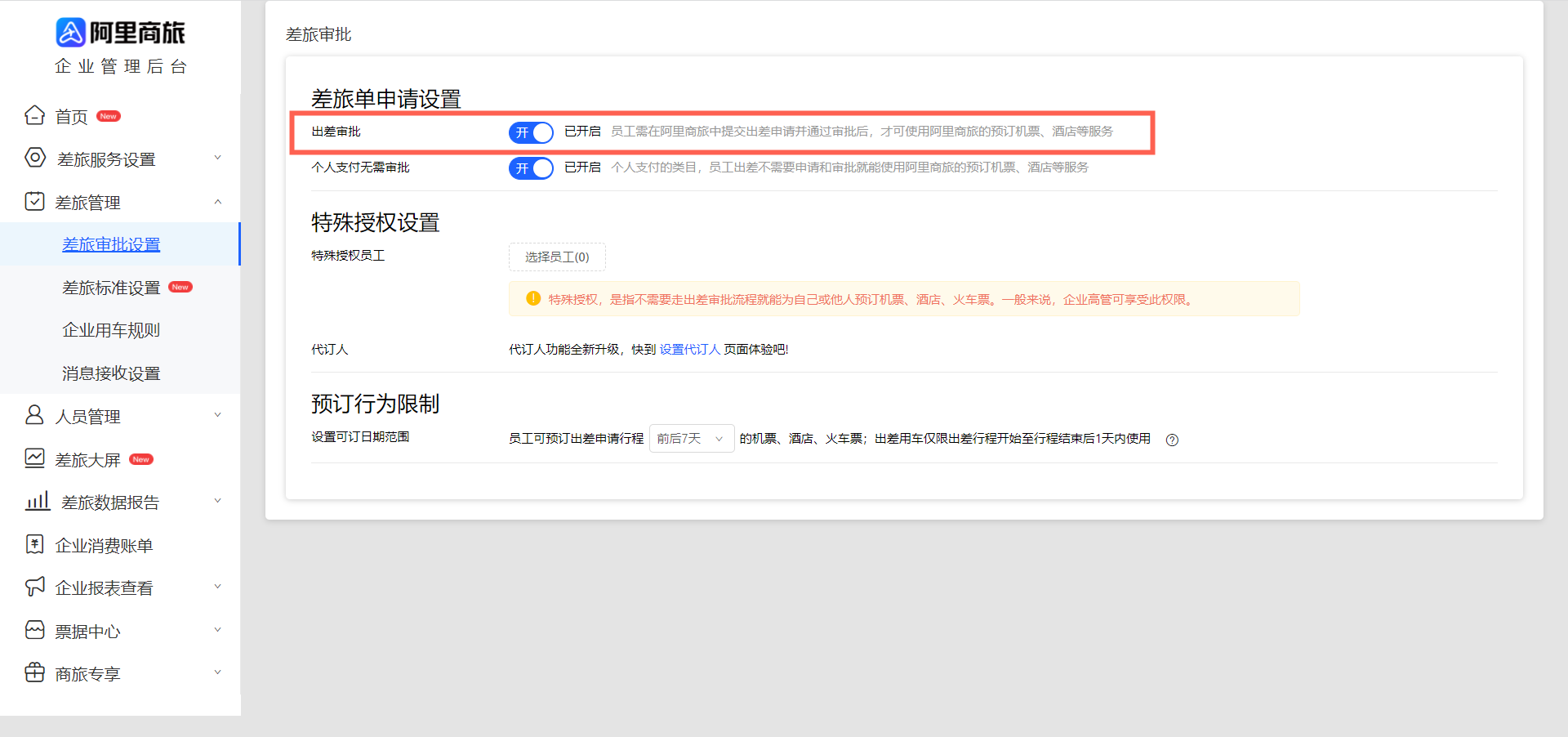Click the 代订人 row label
1568x737 pixels.
pos(330,350)
